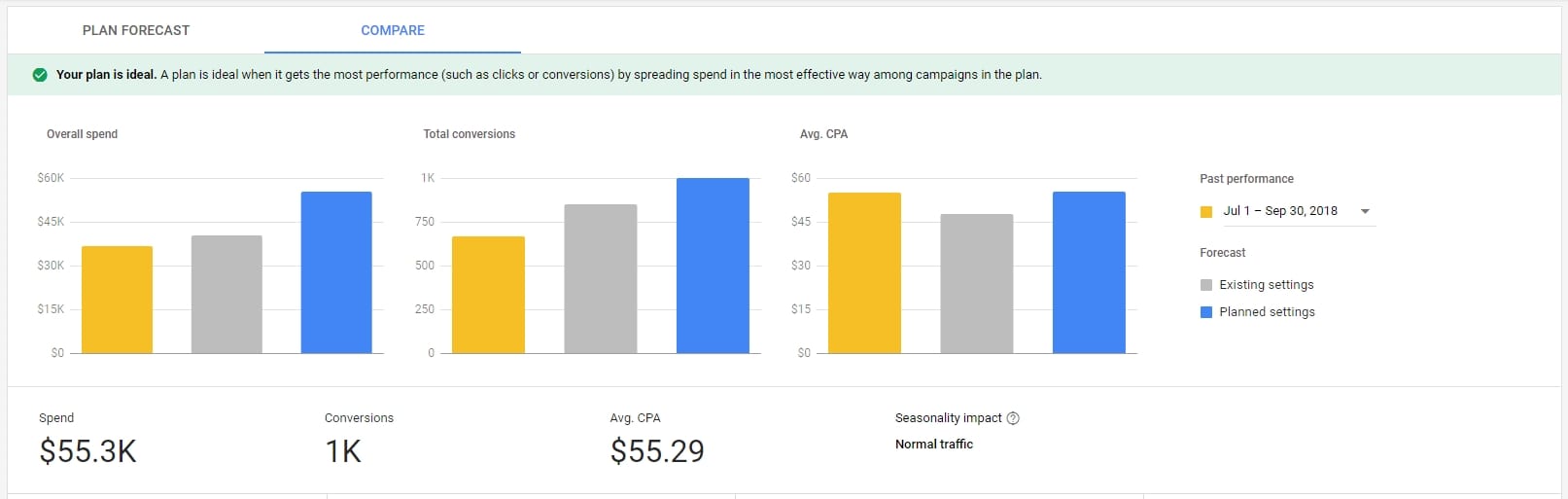Click the blue bar in Total conversions chart

pyautogui.click(x=713, y=266)
